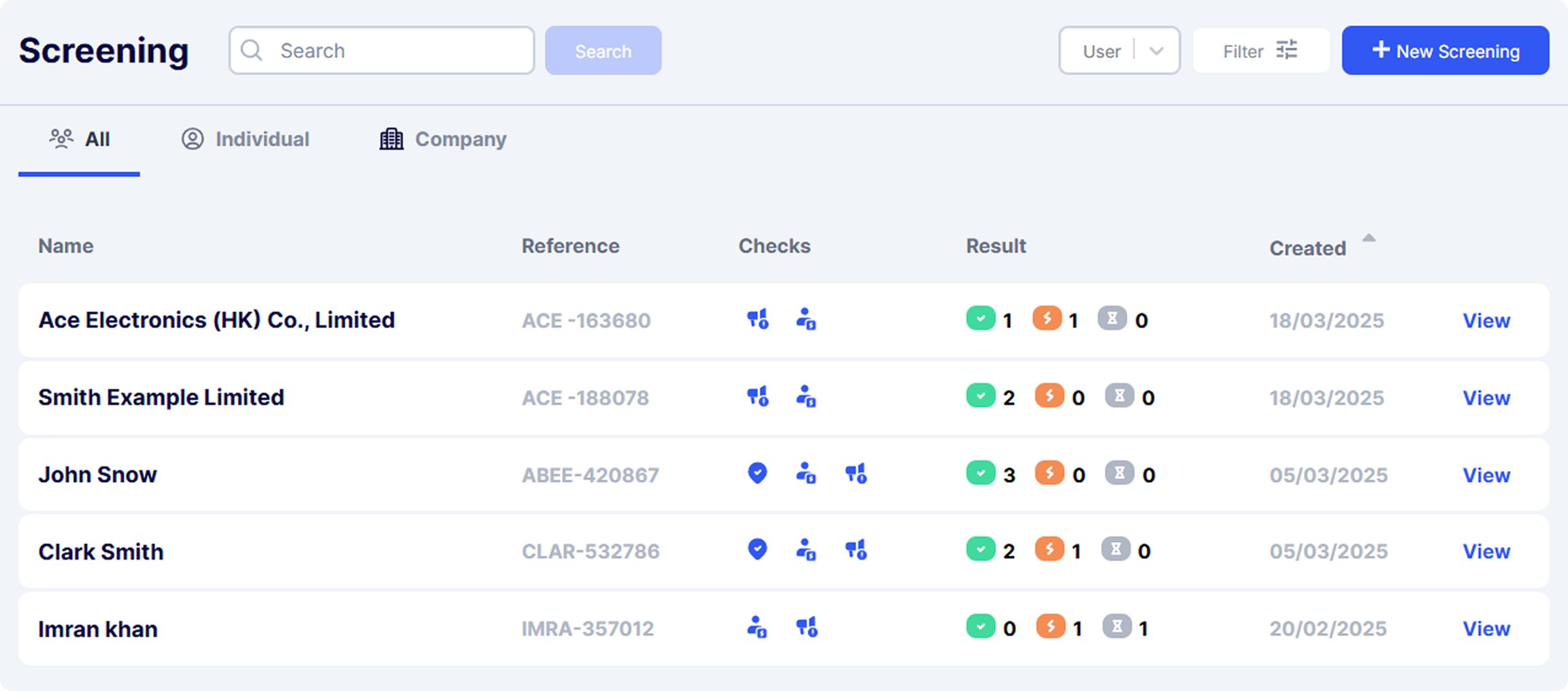Switch to the Individual tab

pos(245,139)
